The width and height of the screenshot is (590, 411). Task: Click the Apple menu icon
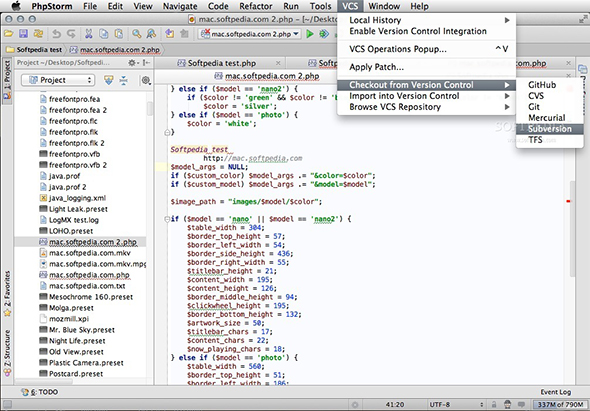(16, 6)
